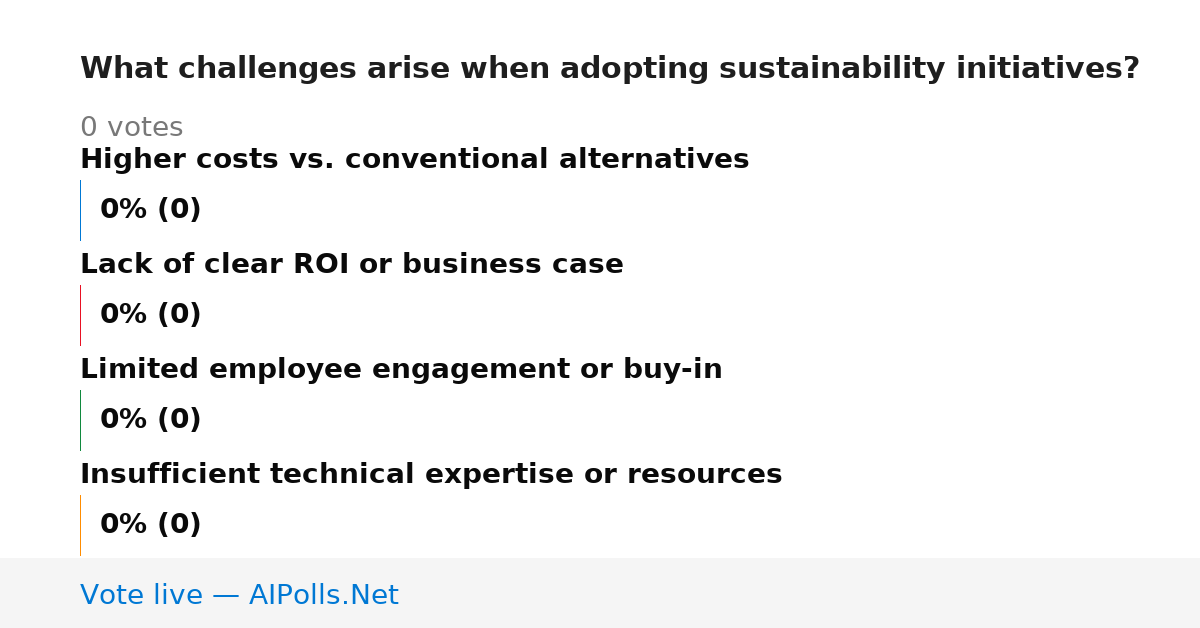Click the poll question about sustainability initiatives
This screenshot has width=1200, height=628.
610,69
